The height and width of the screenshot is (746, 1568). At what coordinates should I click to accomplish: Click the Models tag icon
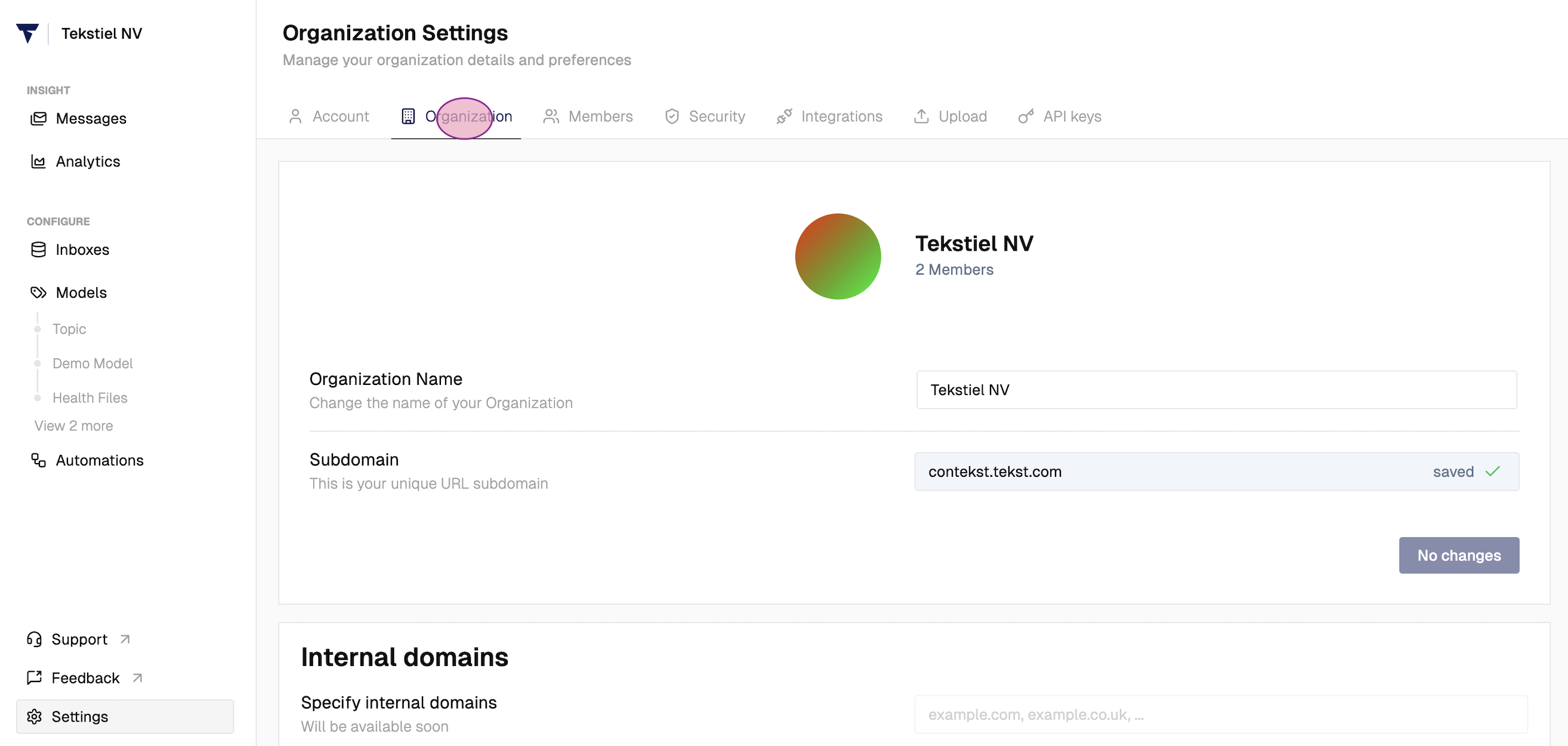pos(38,292)
